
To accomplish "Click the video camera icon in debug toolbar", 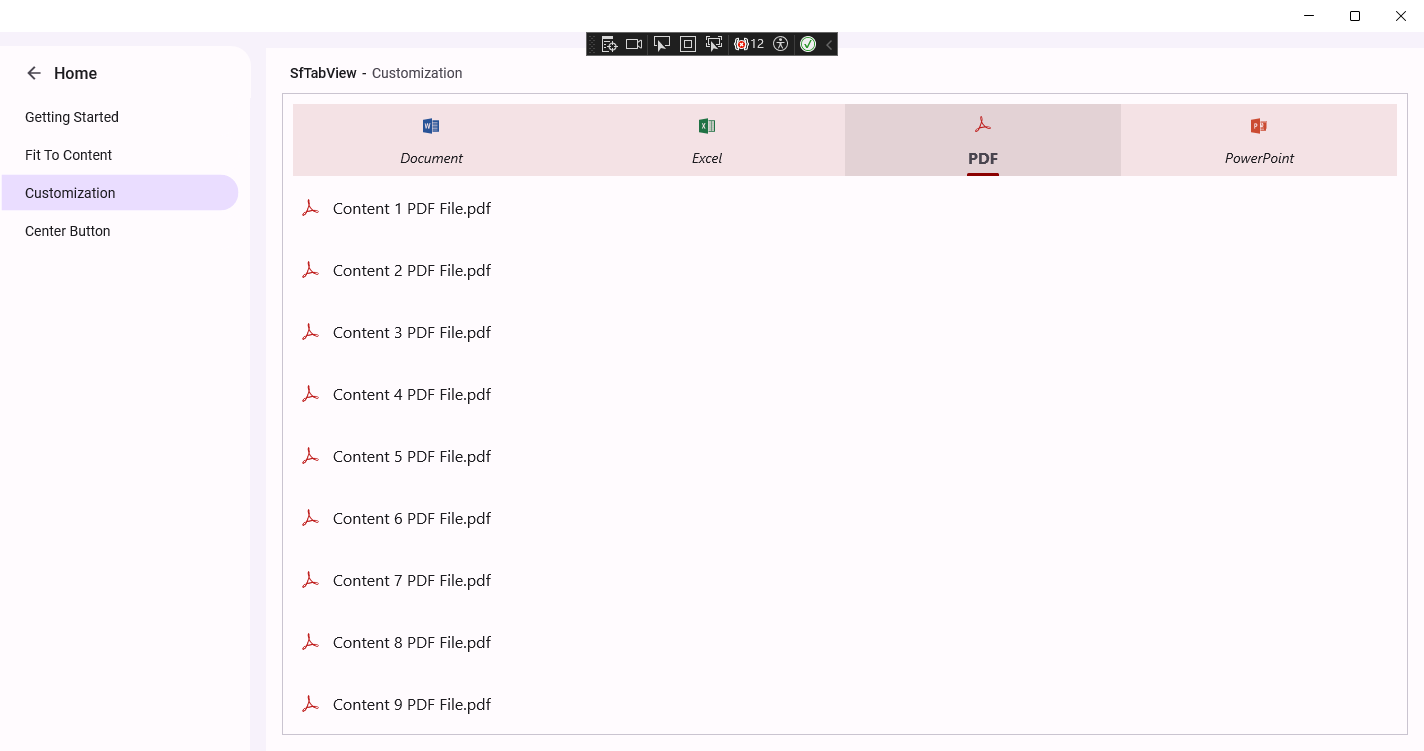I will (634, 44).
